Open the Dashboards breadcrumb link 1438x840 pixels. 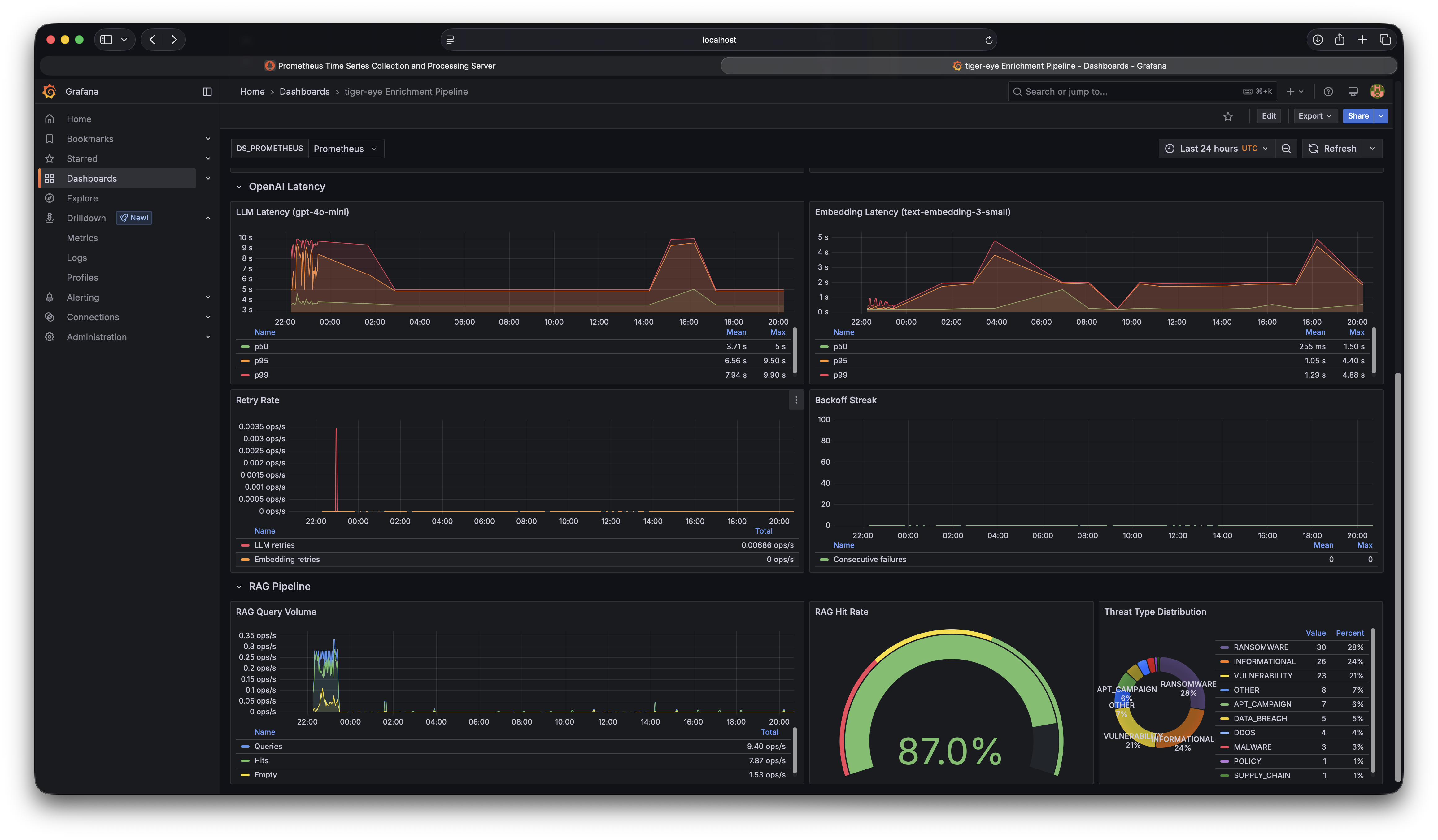[x=305, y=91]
